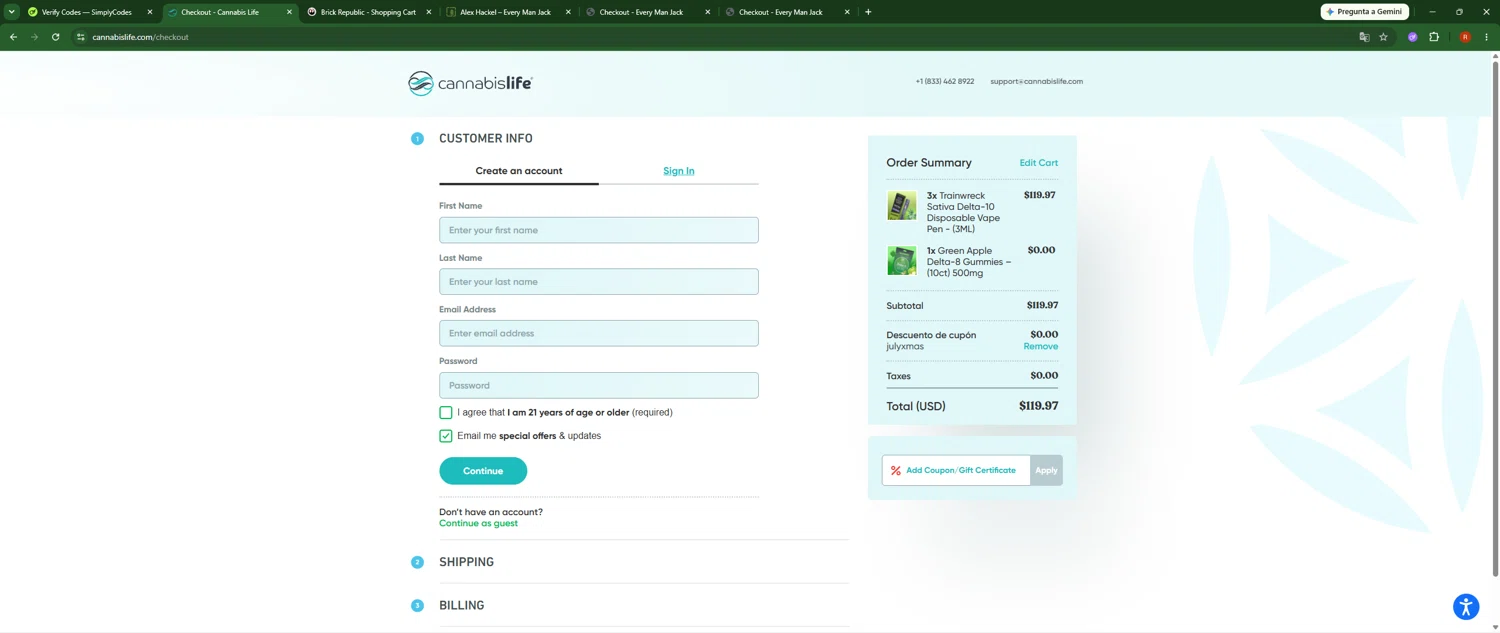Click the Subtotal $119.97 value
The width and height of the screenshot is (1500, 633).
tap(1042, 305)
